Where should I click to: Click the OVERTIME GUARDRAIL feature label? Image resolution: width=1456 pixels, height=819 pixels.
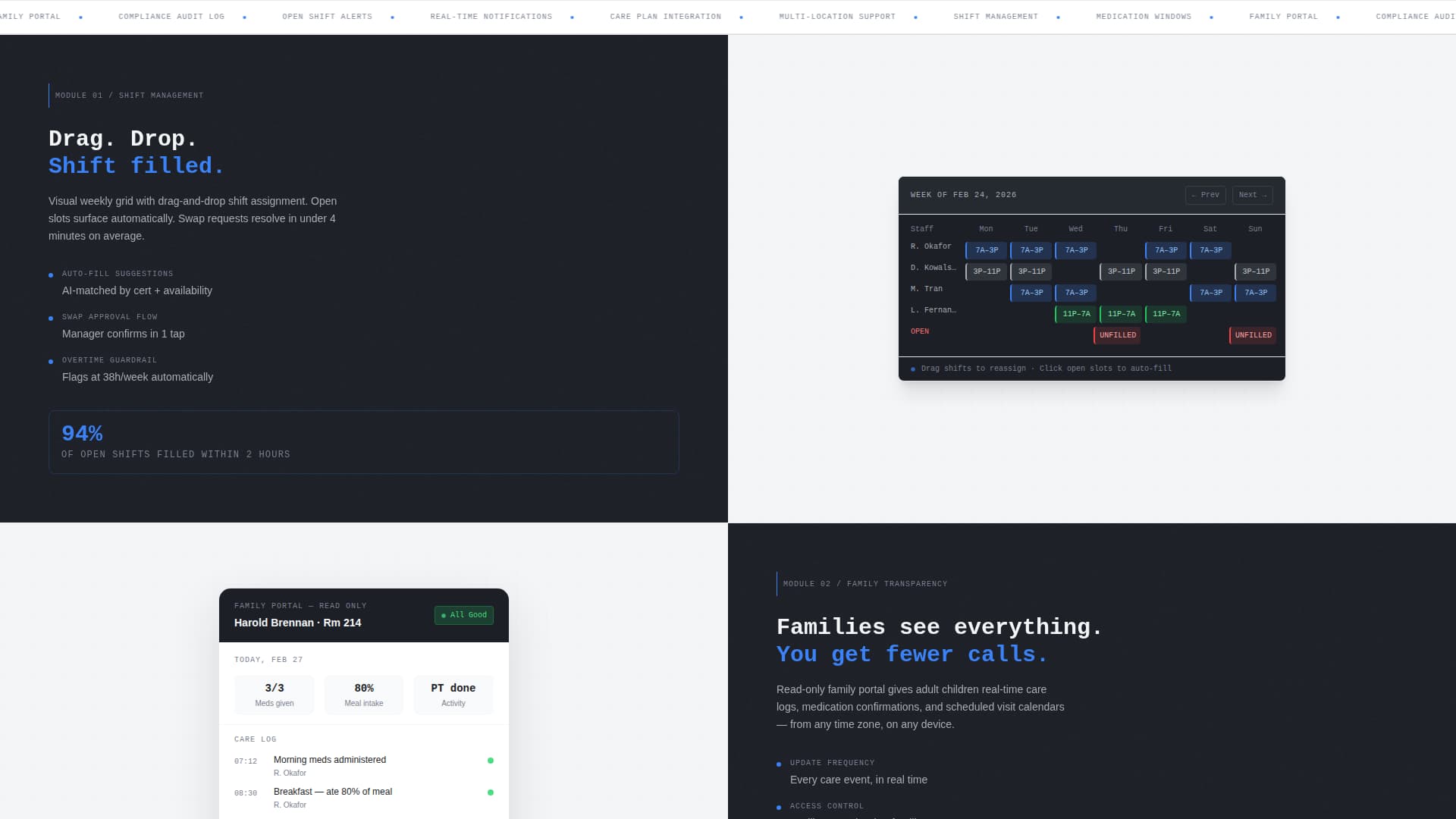(109, 360)
